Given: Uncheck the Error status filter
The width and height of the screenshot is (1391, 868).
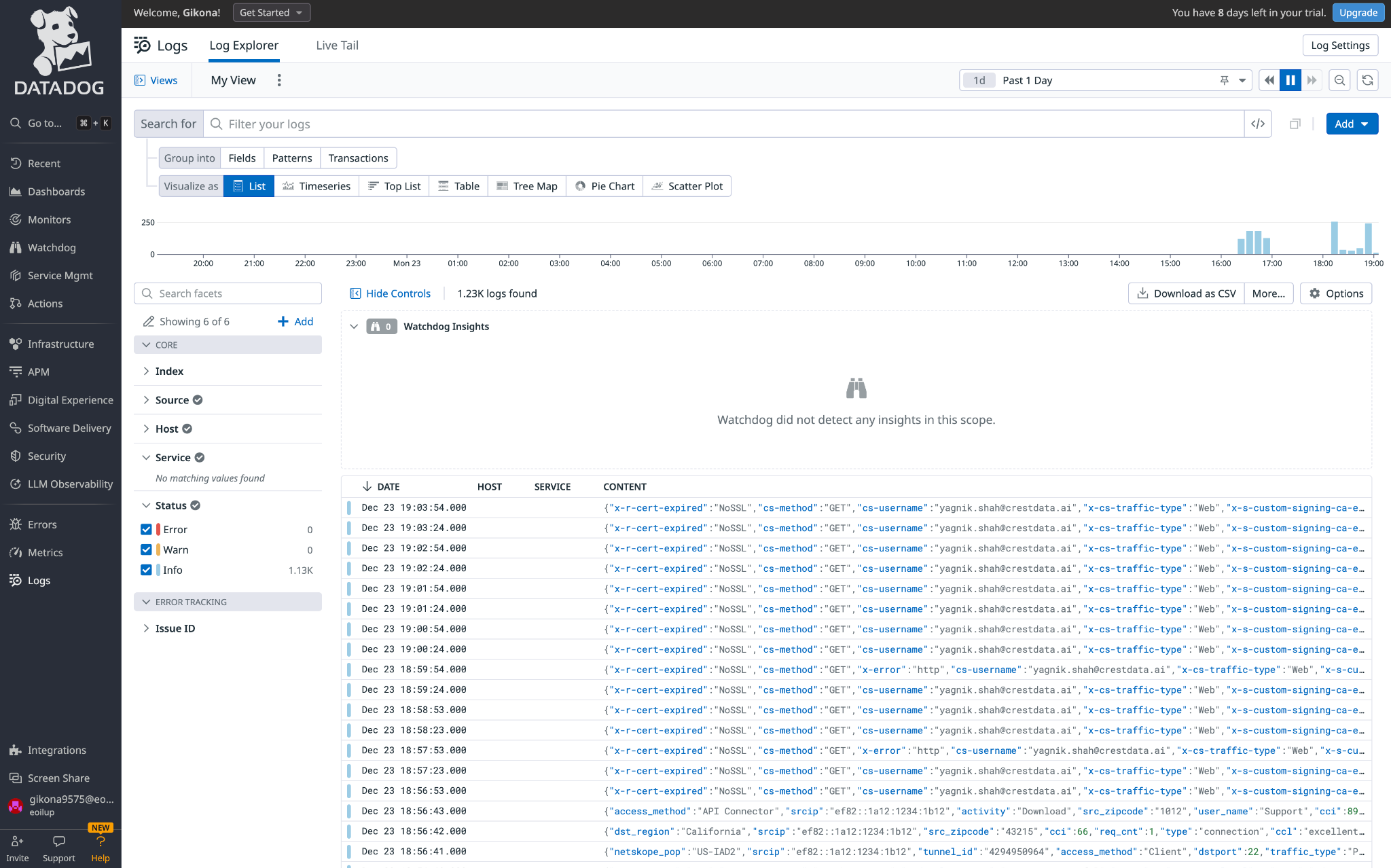Looking at the screenshot, I should pos(146,529).
